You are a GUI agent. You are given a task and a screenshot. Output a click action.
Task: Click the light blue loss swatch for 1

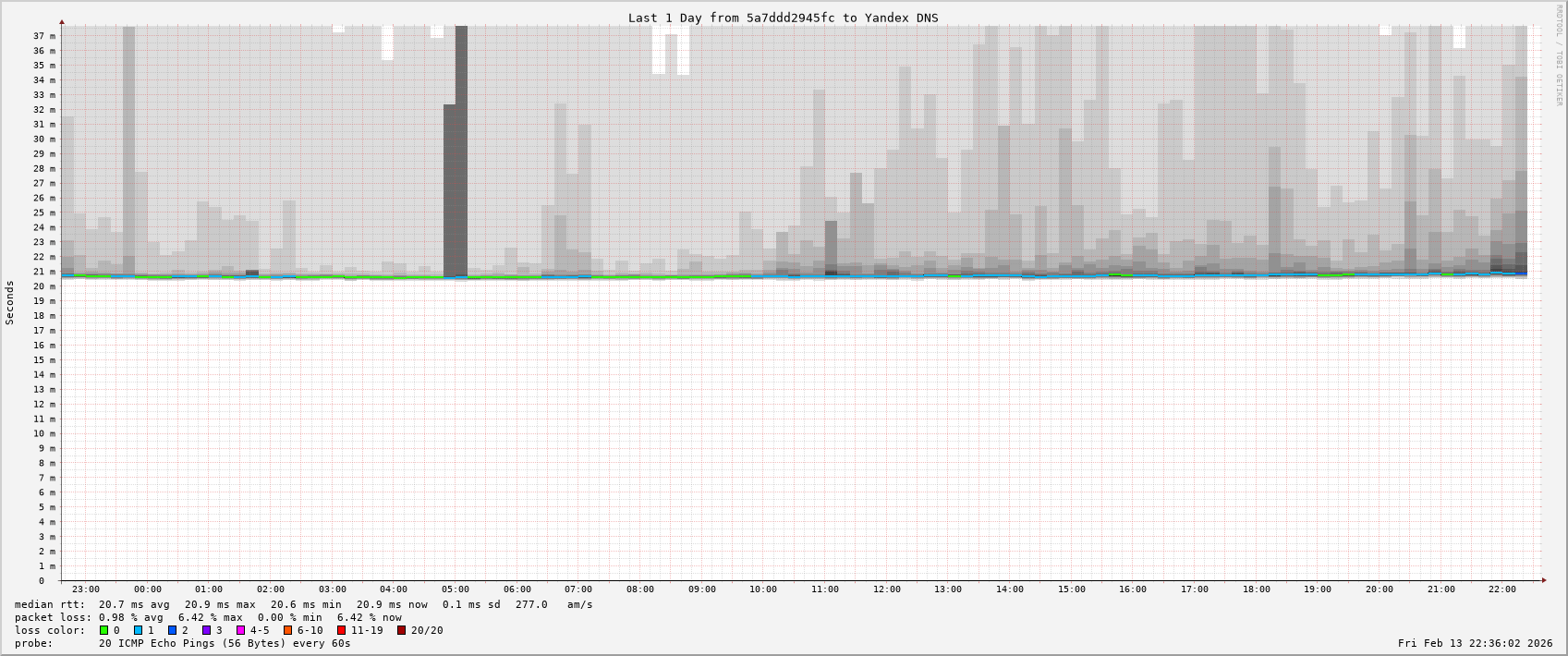click(138, 630)
